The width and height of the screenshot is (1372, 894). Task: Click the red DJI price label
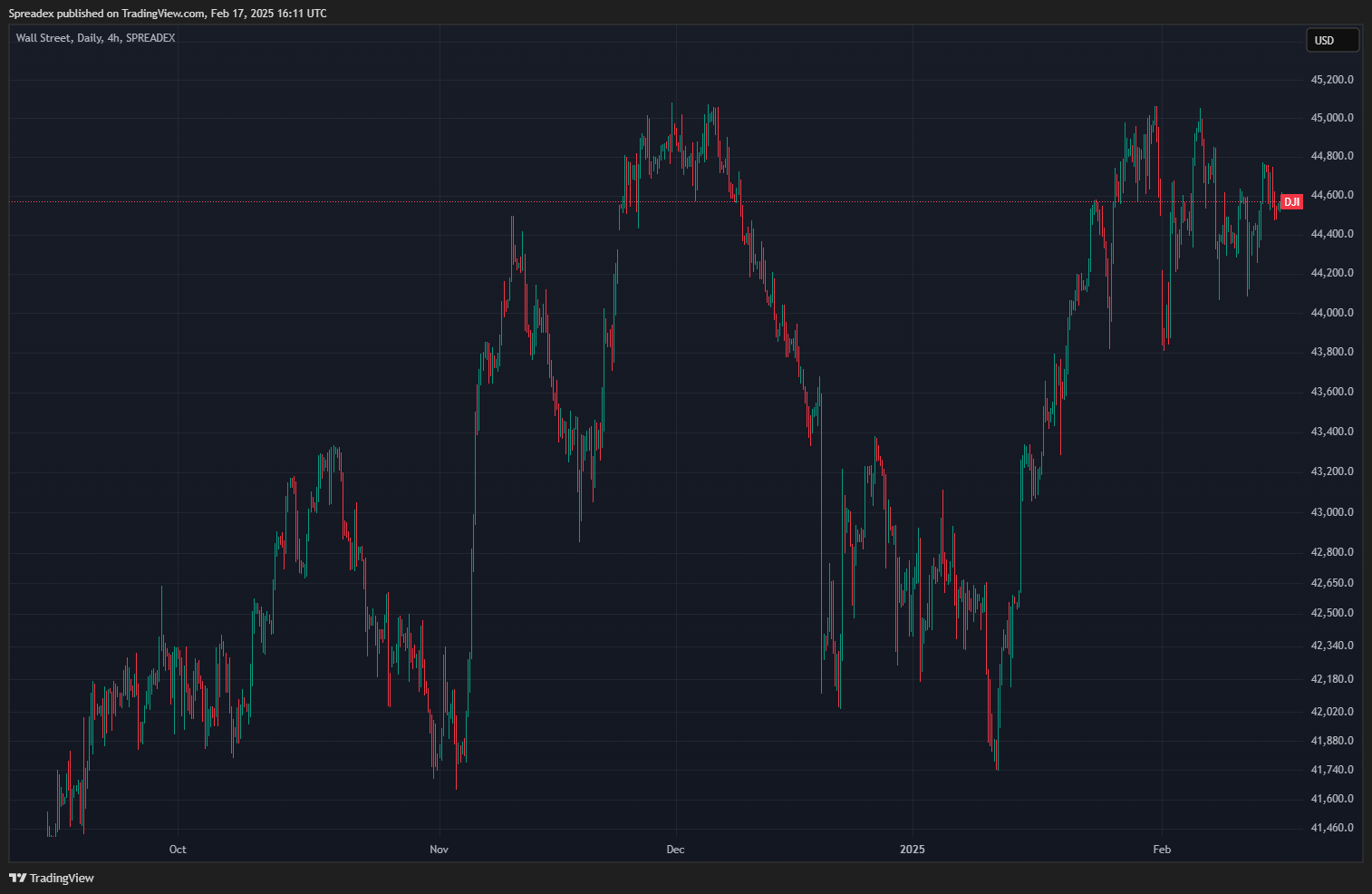tap(1291, 201)
